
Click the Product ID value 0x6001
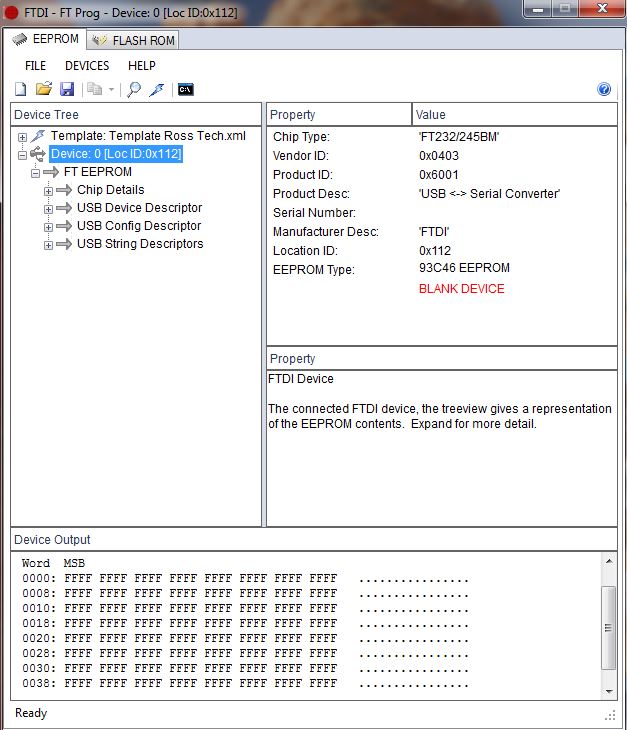click(x=439, y=175)
